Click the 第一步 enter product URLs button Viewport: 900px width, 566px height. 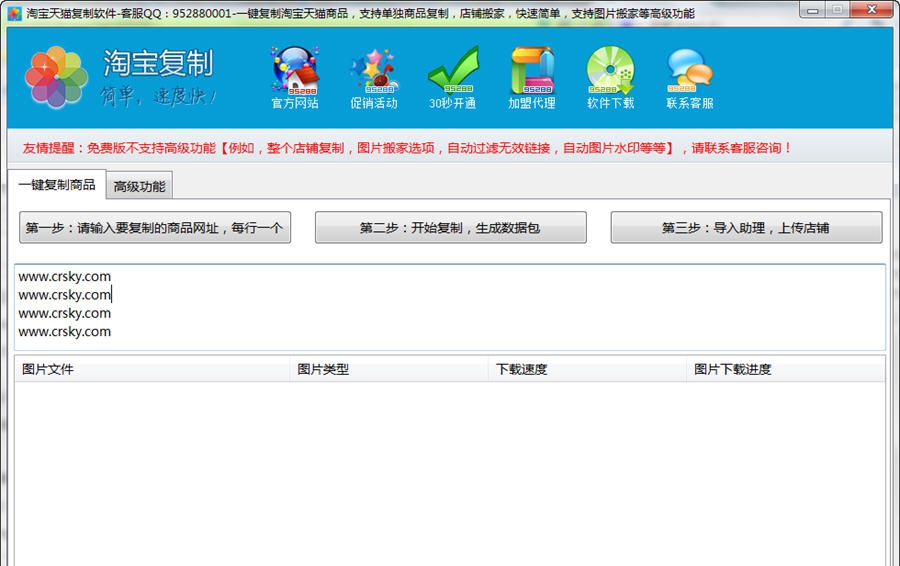155,227
